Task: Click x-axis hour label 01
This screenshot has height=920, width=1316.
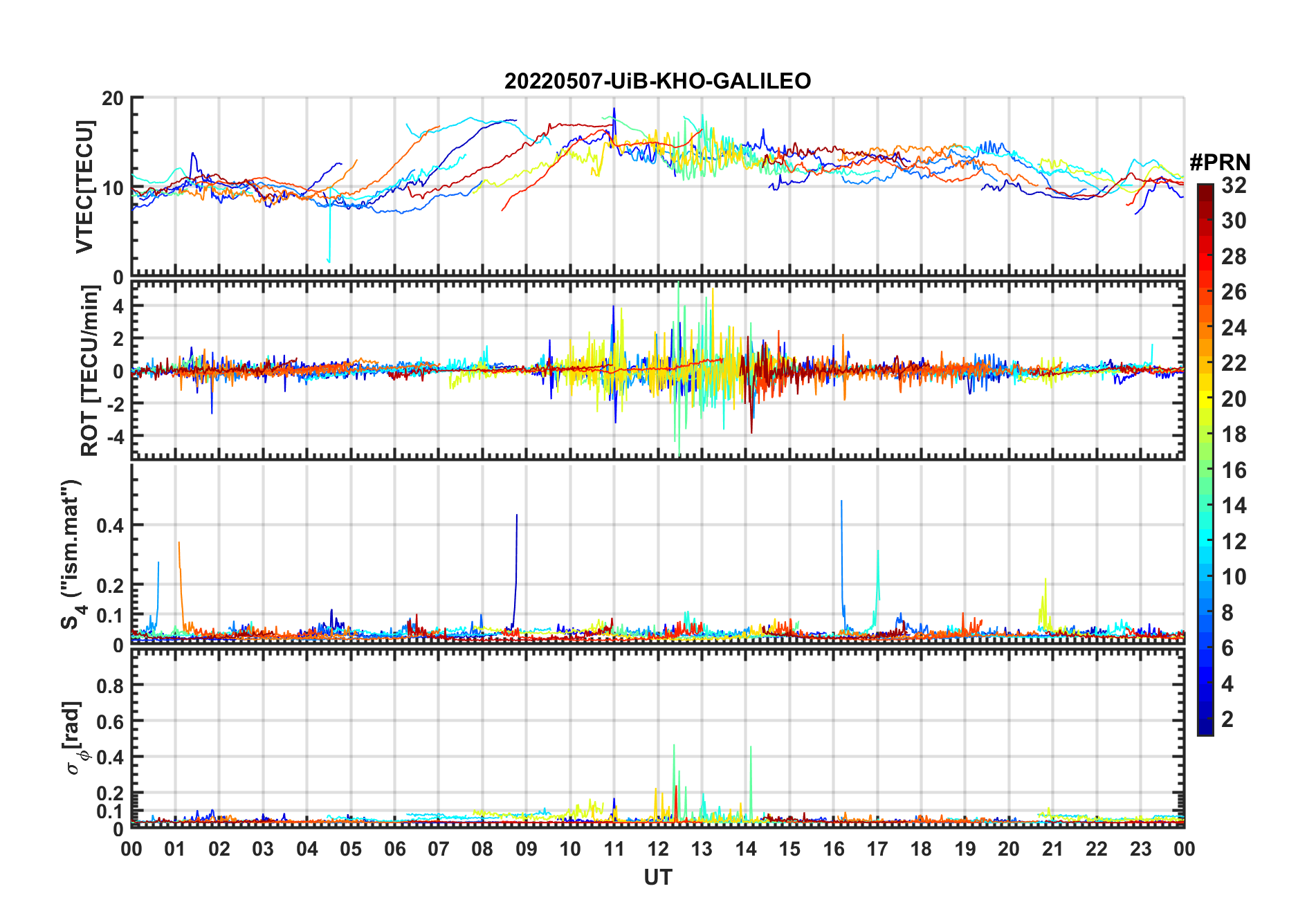Action: tap(175, 849)
